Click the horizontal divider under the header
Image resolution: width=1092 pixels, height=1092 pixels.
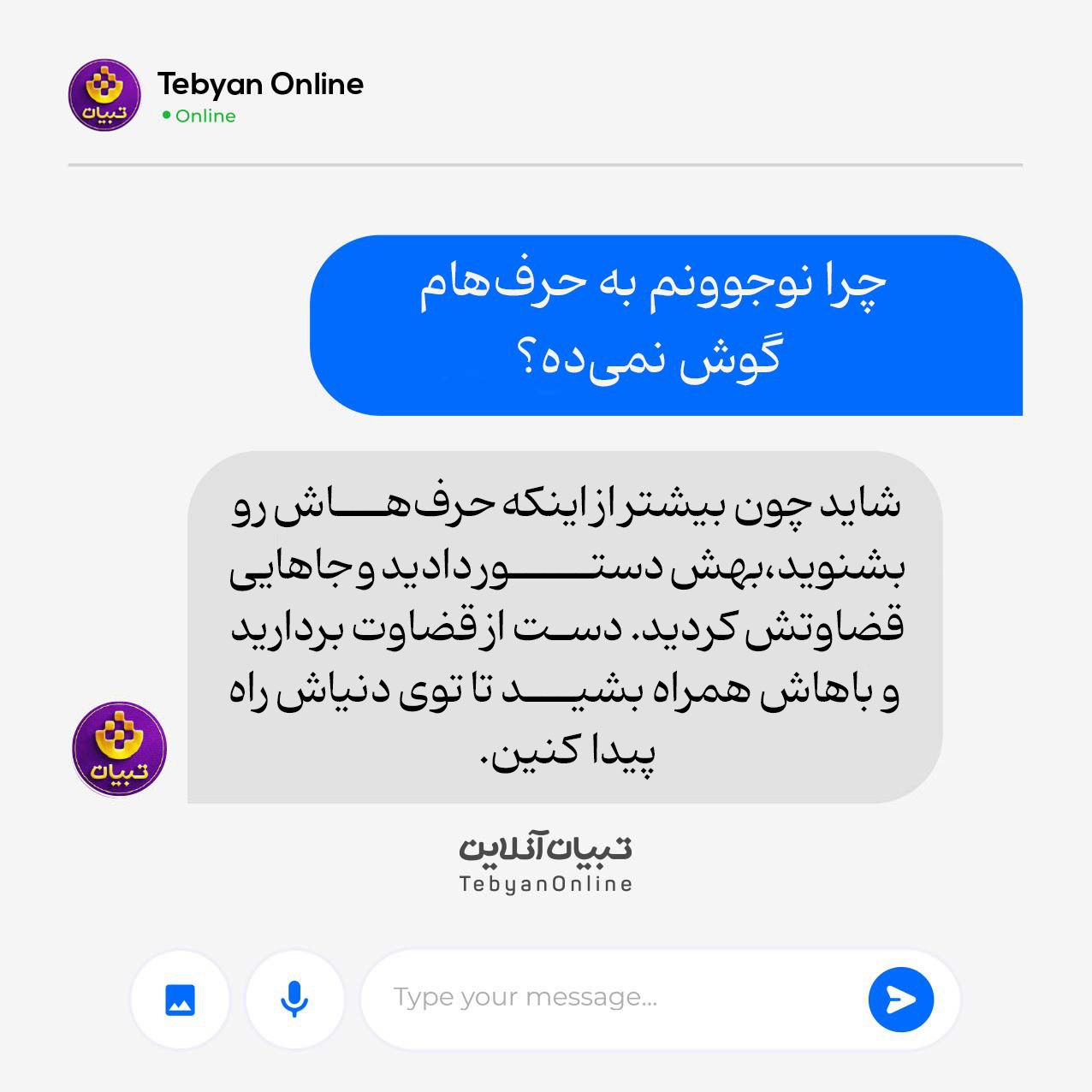(x=545, y=164)
